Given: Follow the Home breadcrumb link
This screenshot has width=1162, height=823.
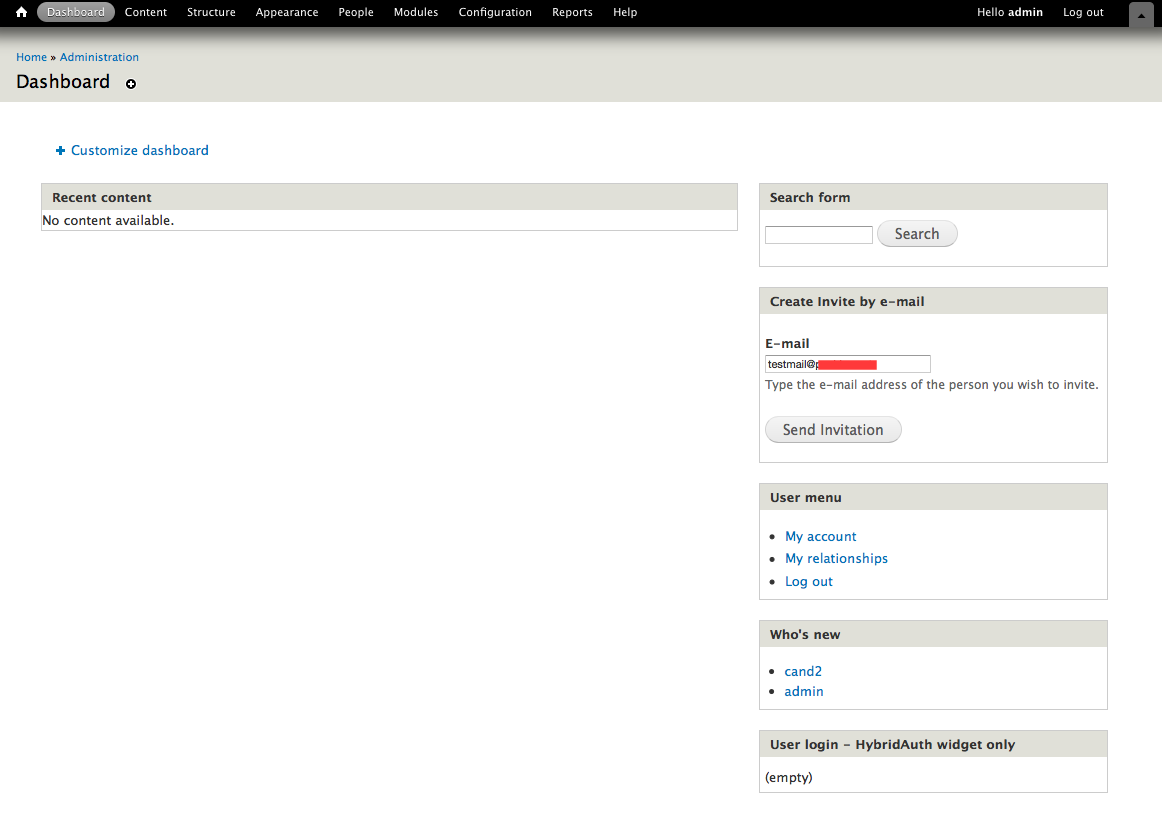Looking at the screenshot, I should point(31,57).
